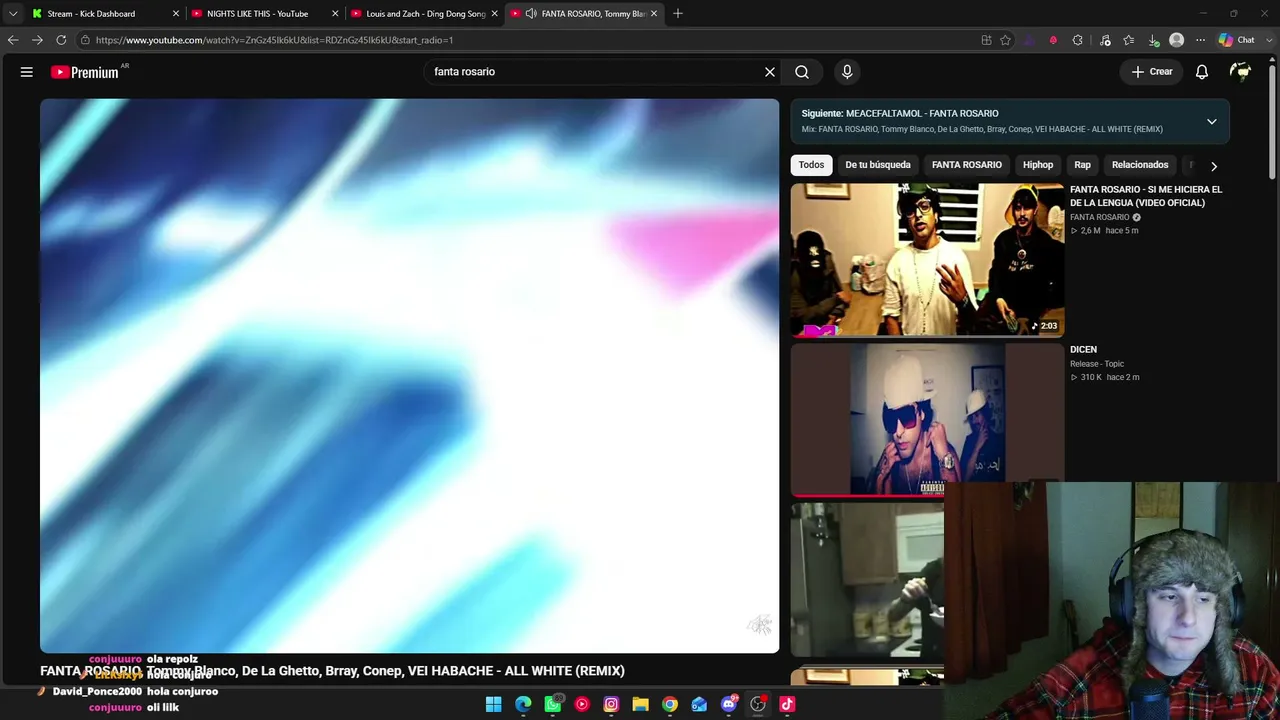The width and height of the screenshot is (1280, 720).
Task: Open the browser media control icon
Action: coord(1105,40)
